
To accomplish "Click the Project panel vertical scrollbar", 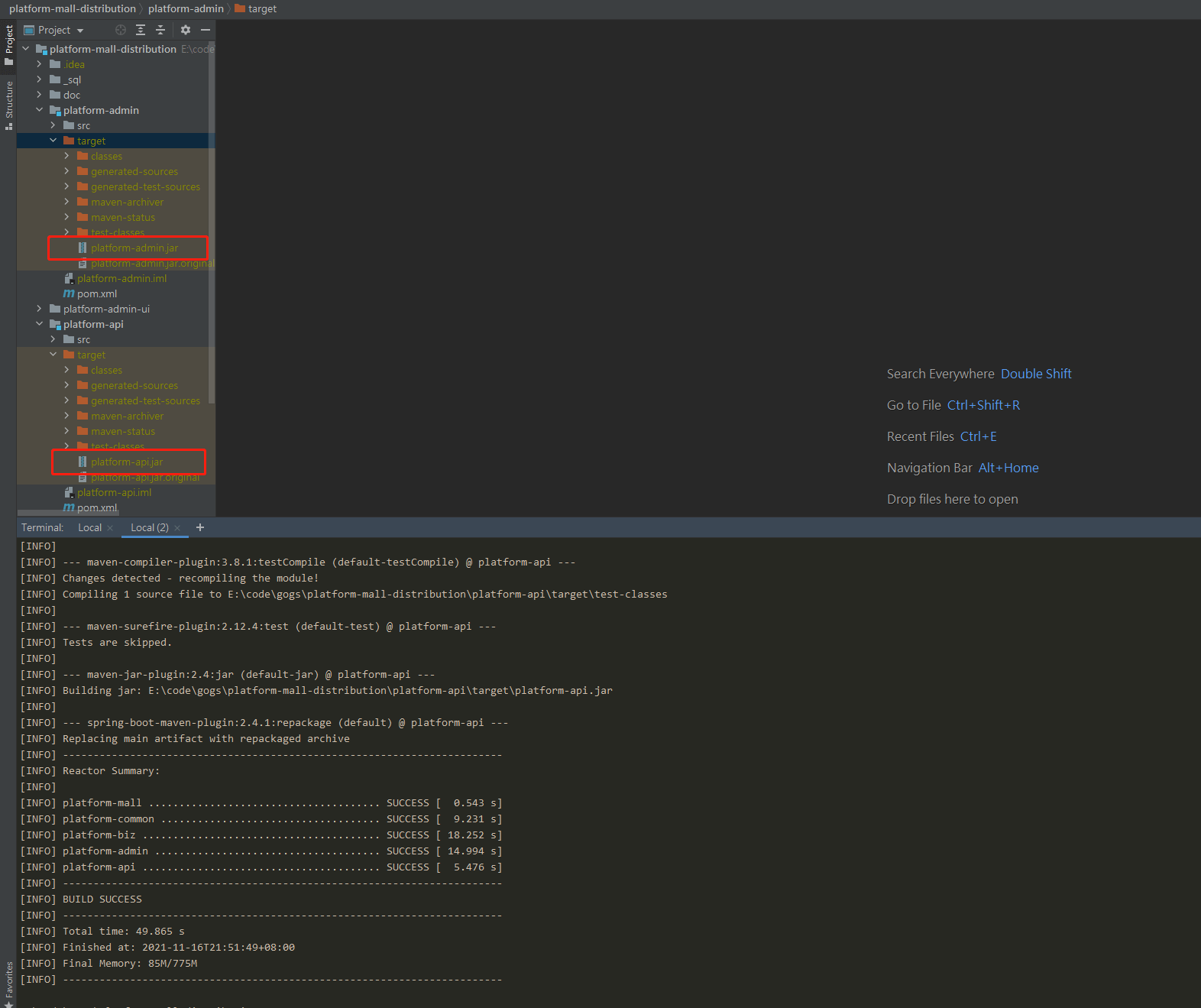I will [212, 222].
